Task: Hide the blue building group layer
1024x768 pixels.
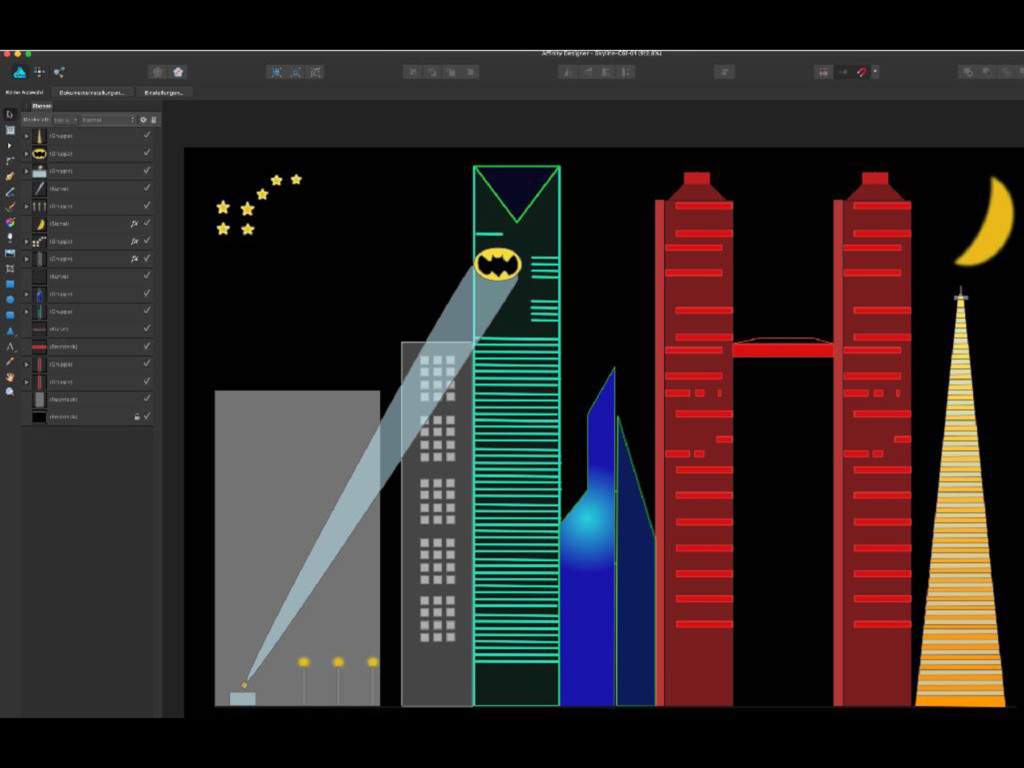Action: (147, 294)
